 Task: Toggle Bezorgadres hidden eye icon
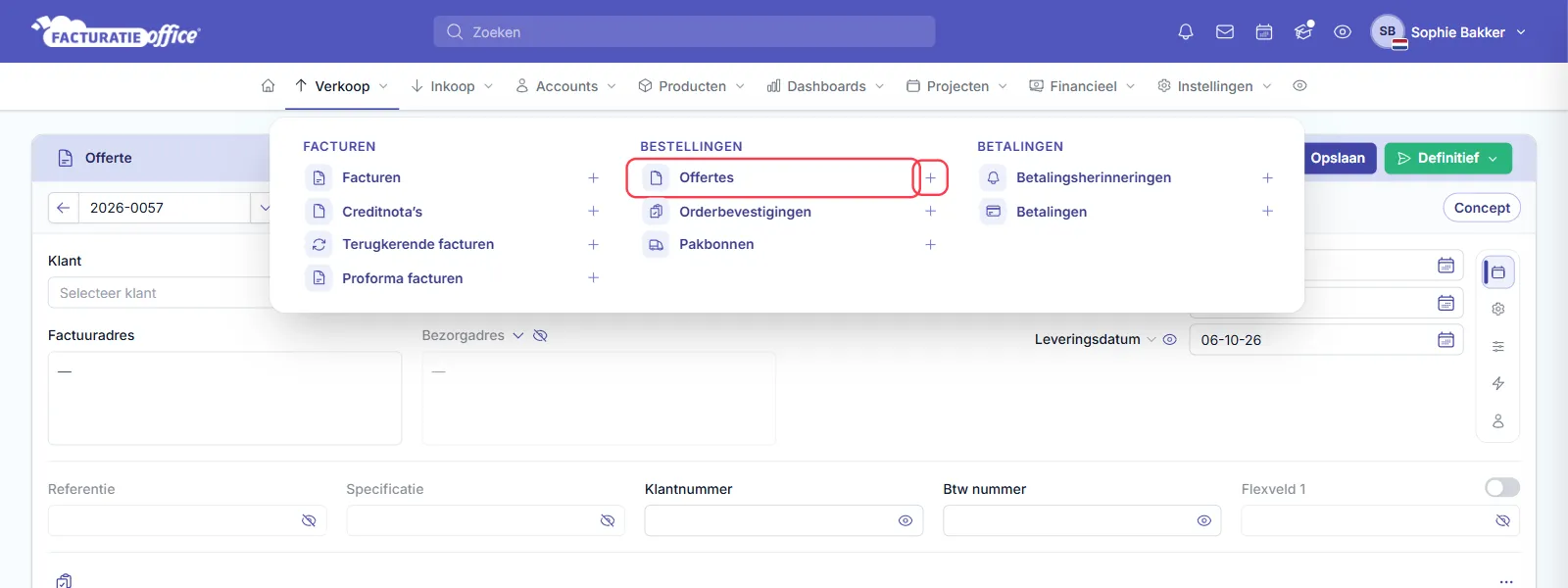540,335
